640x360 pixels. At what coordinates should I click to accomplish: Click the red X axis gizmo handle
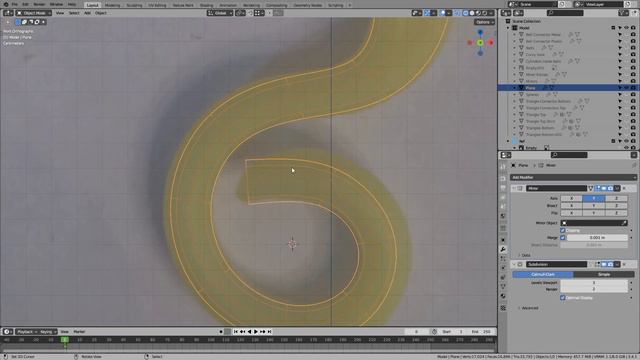(x=491, y=42)
